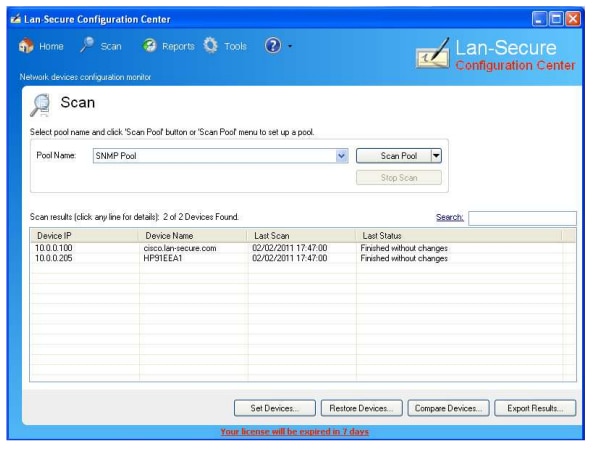Open the Tools menu label
This screenshot has width=594, height=449.
click(x=235, y=46)
